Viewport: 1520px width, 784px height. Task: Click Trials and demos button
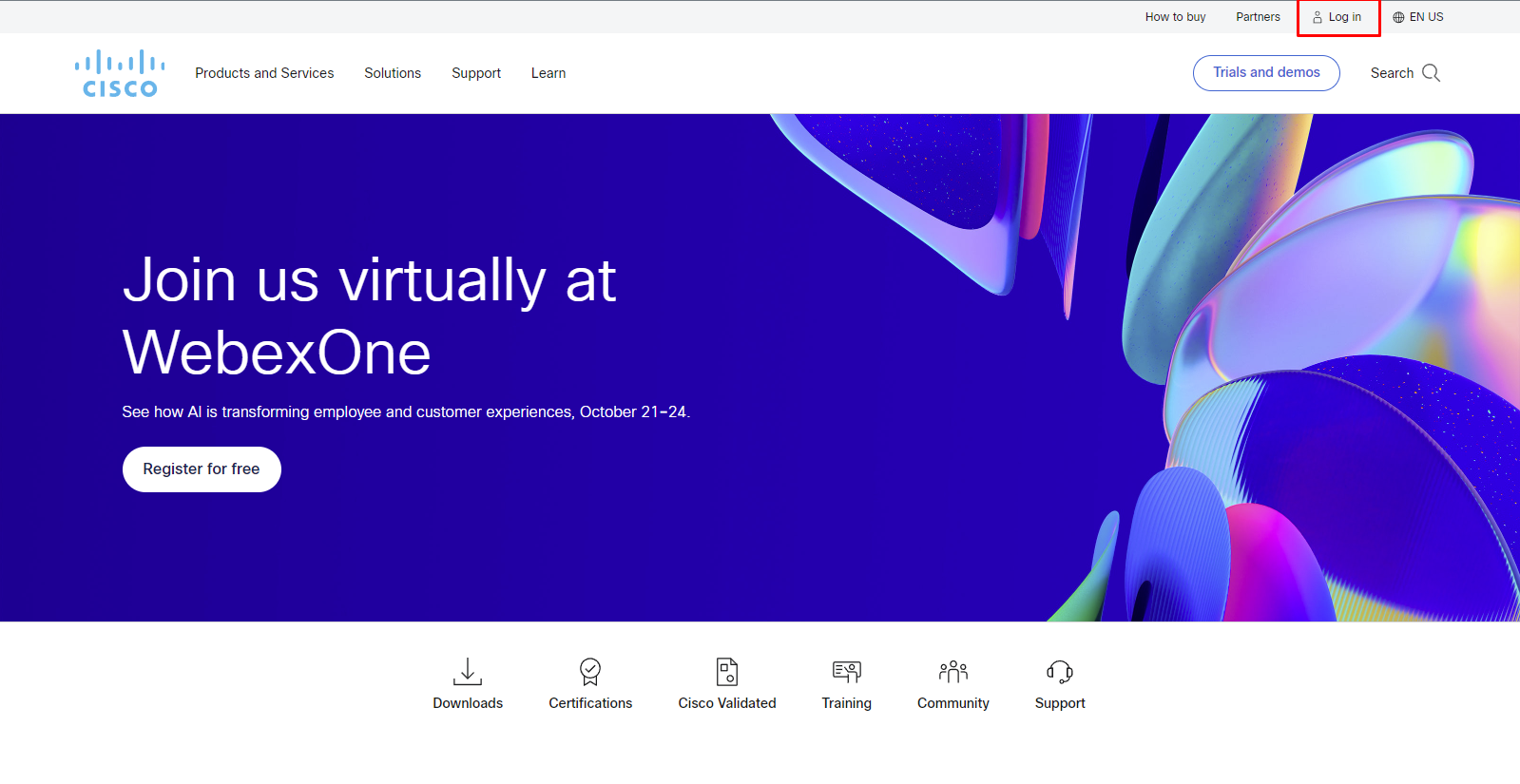pos(1266,73)
